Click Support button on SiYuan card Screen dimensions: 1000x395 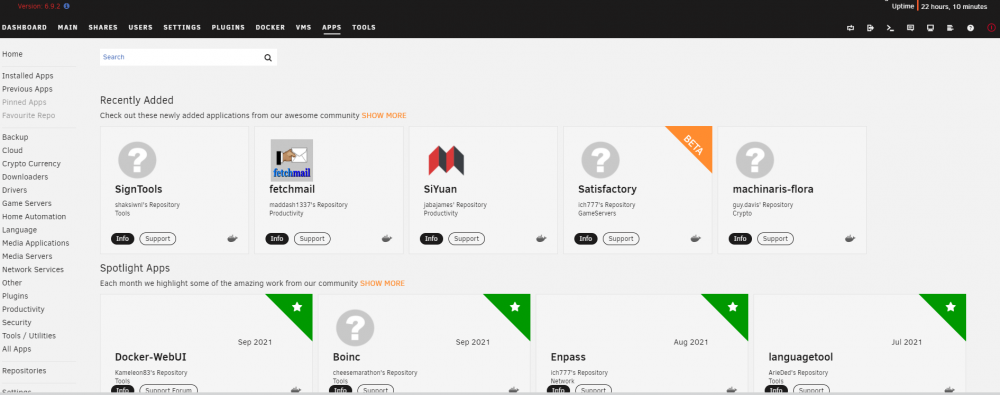[466, 239]
